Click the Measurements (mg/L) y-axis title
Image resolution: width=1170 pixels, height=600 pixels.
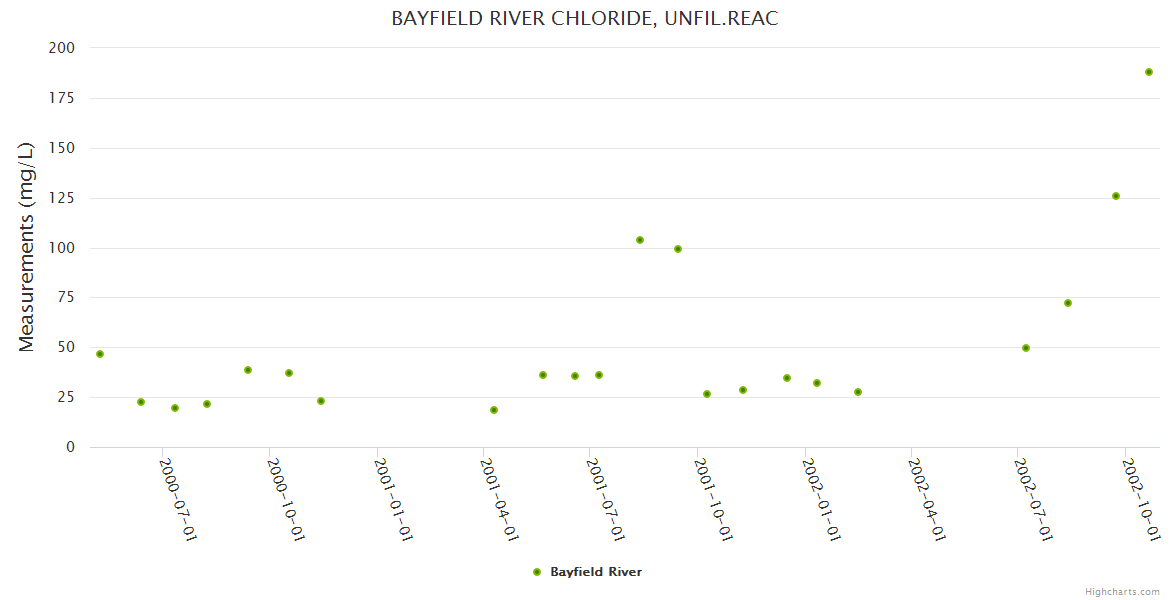(27, 246)
